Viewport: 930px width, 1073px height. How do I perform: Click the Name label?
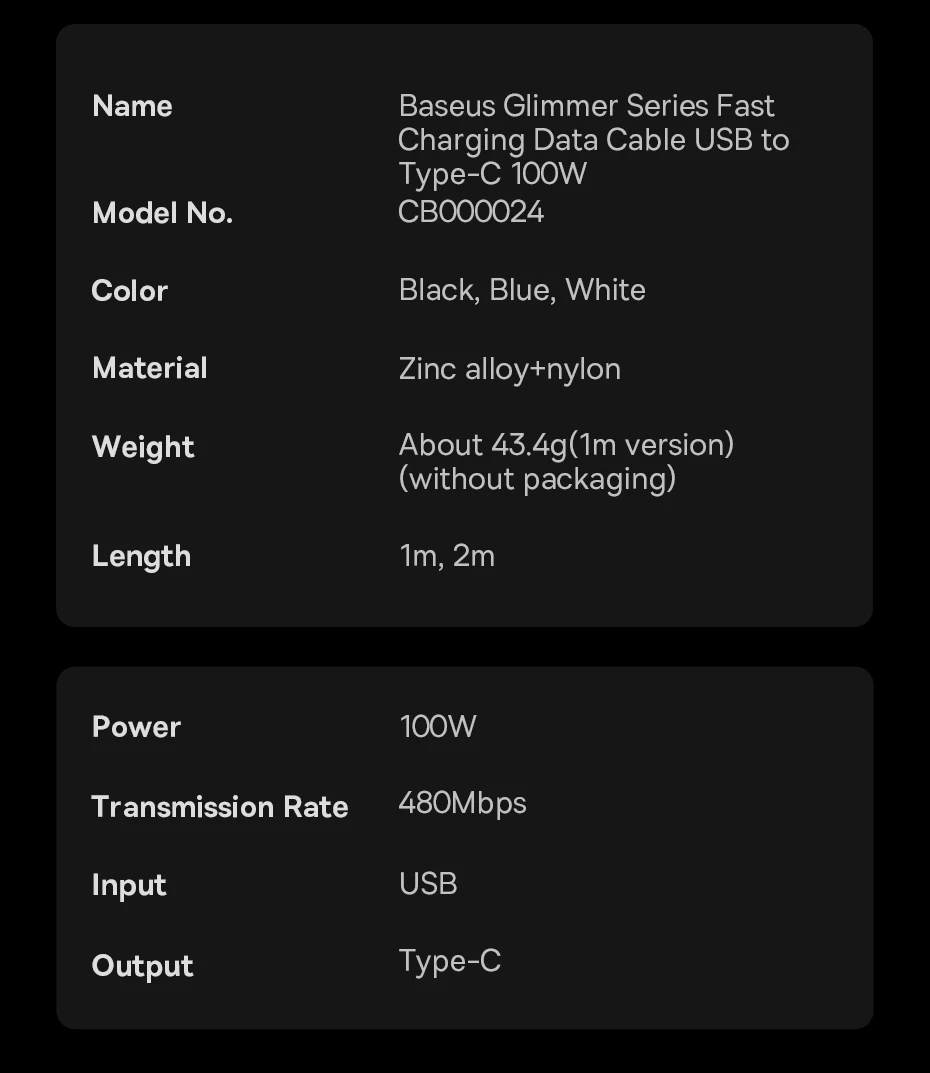132,106
